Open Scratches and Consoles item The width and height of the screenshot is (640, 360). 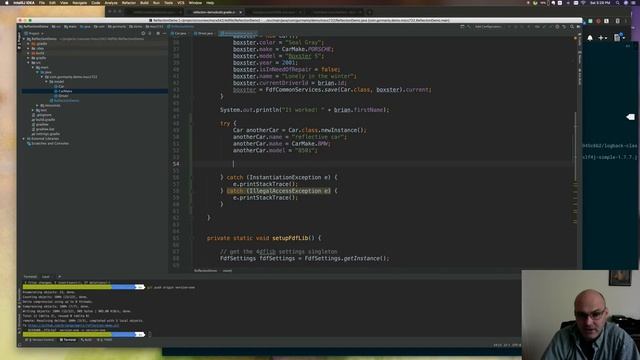tap(48, 144)
